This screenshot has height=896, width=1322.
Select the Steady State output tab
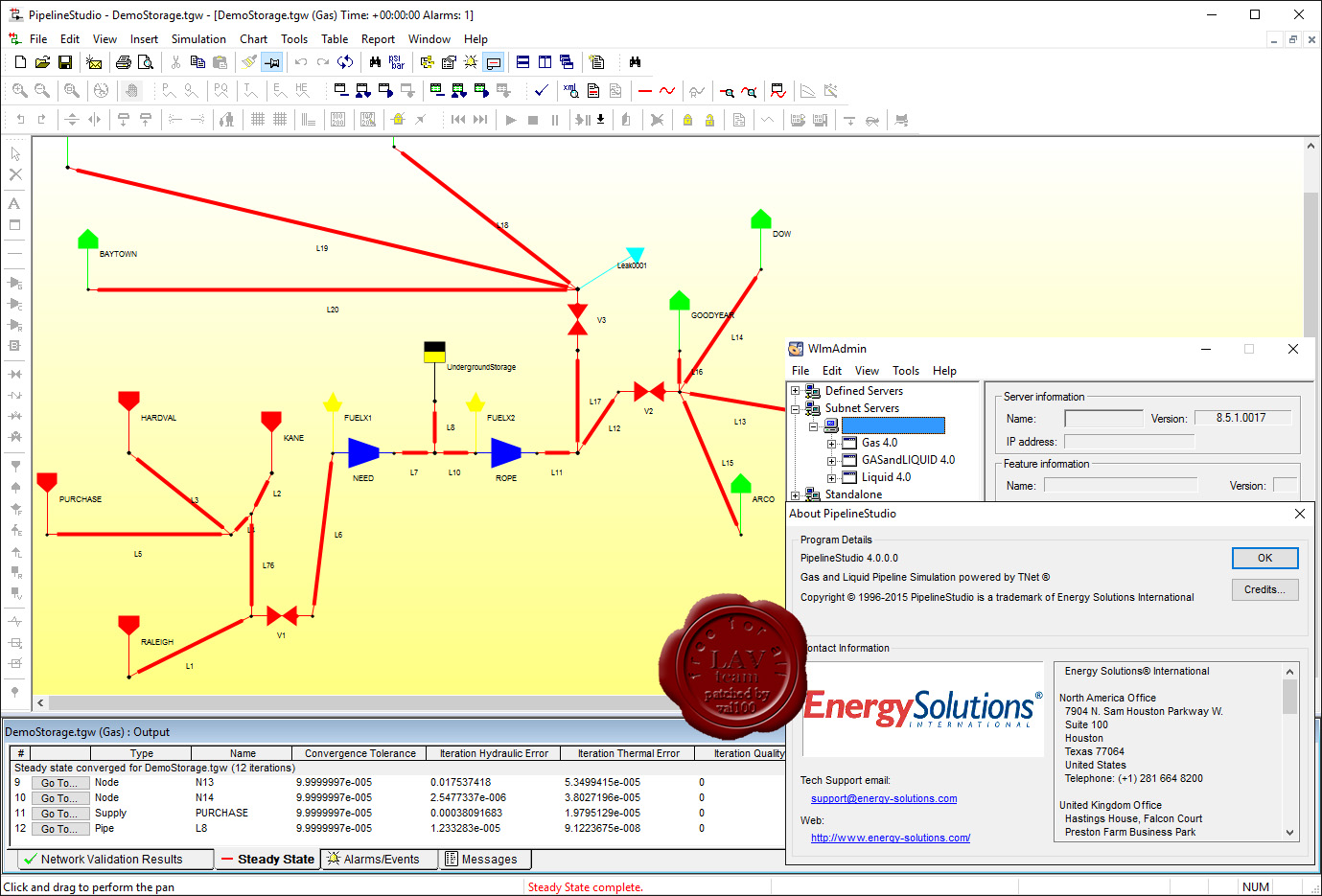coord(267,860)
